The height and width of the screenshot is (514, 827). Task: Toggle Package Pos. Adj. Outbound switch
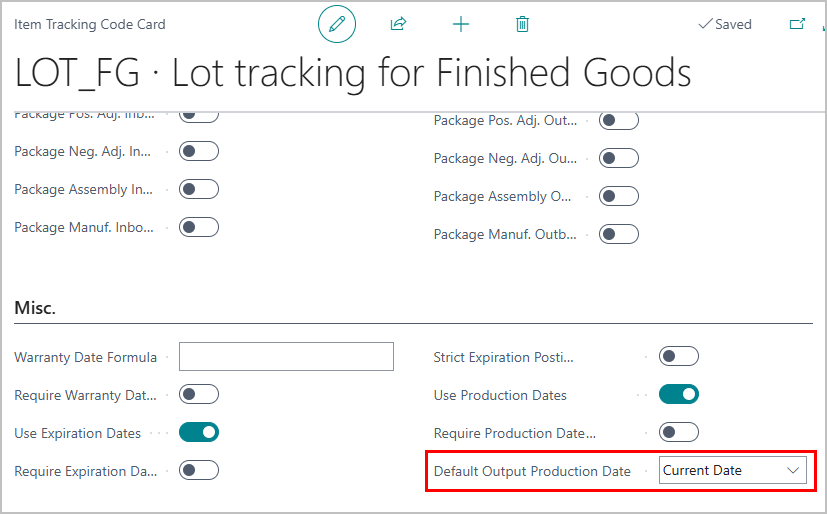(619, 120)
